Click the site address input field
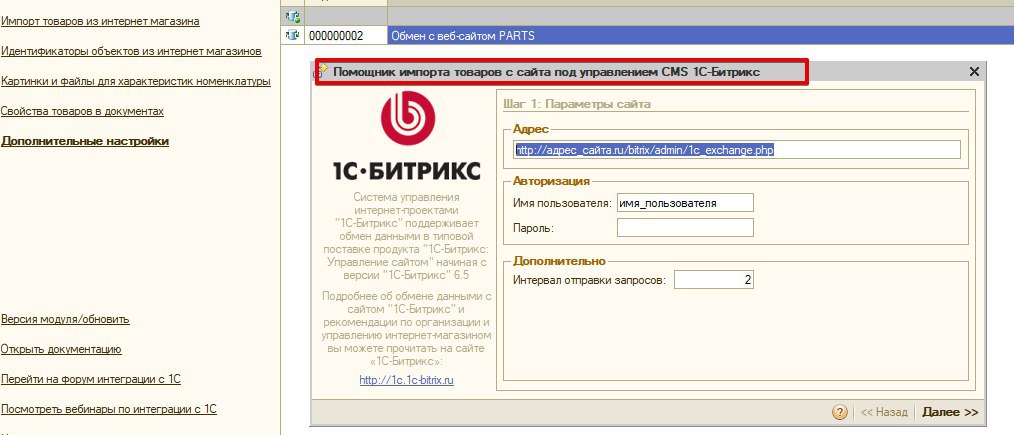 737,150
